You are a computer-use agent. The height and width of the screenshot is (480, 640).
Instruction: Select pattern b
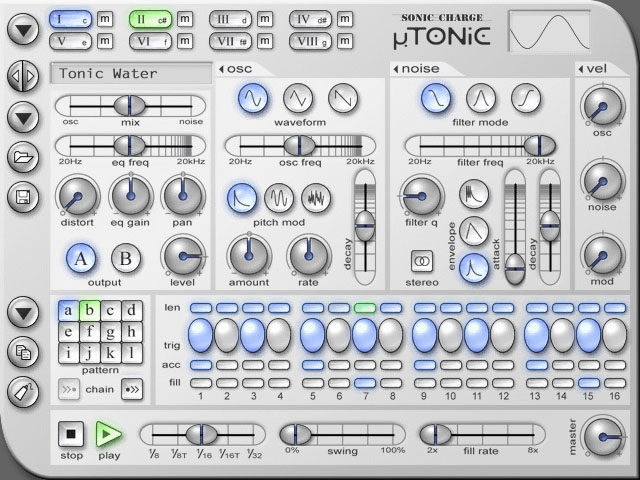(89, 311)
